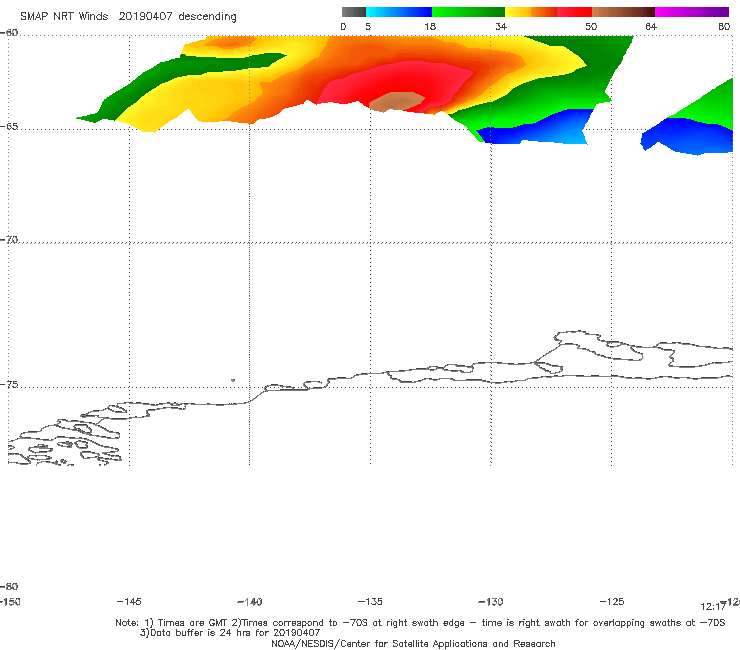Click the color scale label '18'

click(430, 26)
